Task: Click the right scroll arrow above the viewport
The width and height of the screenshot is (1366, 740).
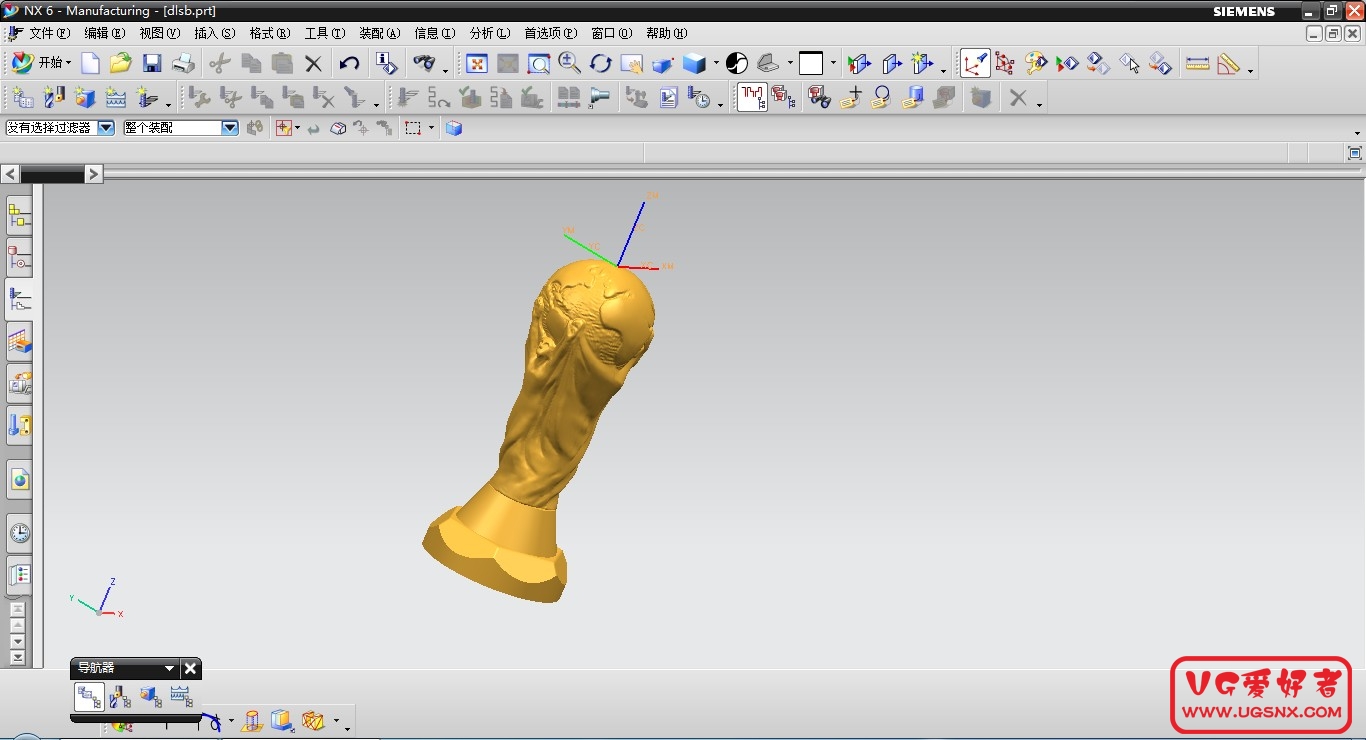Action: point(93,174)
